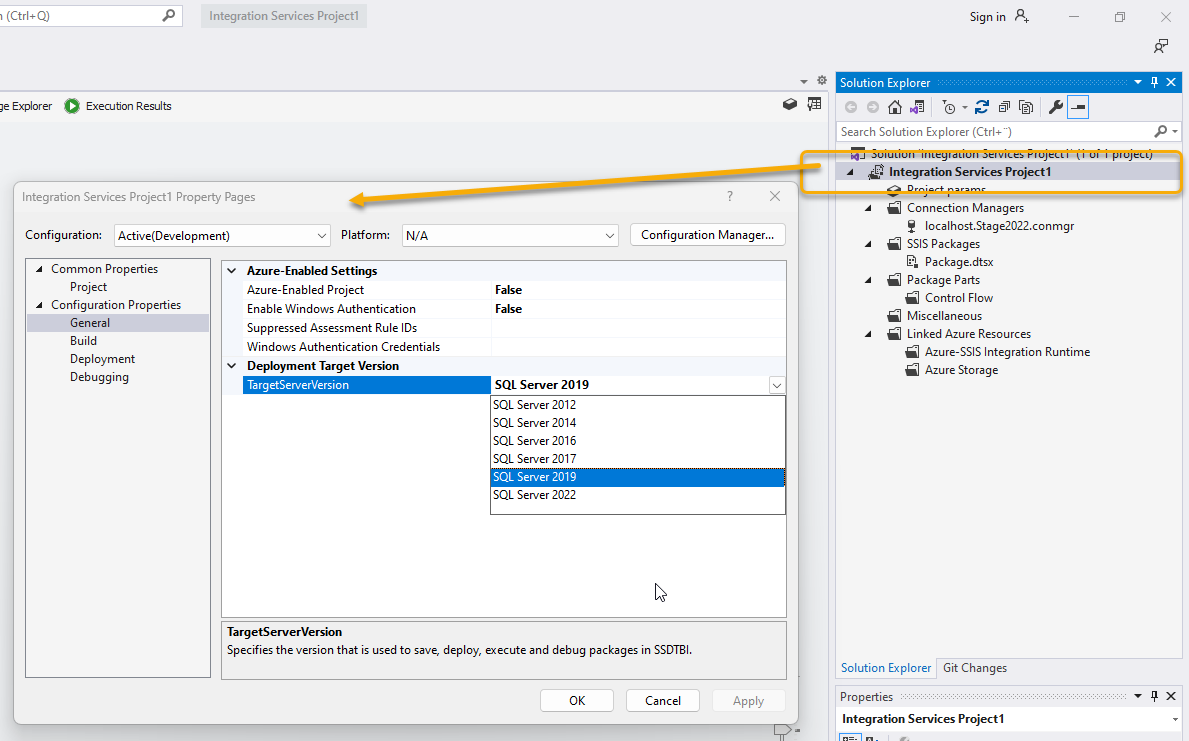Click the Forward arrow in Solution Explorer toolbar
Image resolution: width=1189 pixels, height=741 pixels.
tap(873, 108)
